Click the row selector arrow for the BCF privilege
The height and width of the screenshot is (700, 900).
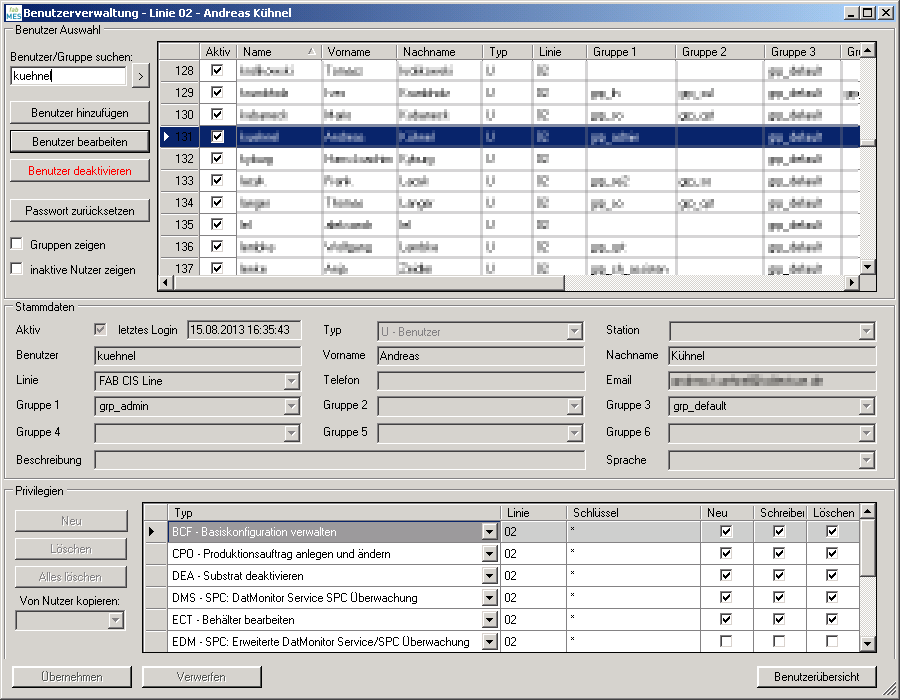click(x=153, y=532)
